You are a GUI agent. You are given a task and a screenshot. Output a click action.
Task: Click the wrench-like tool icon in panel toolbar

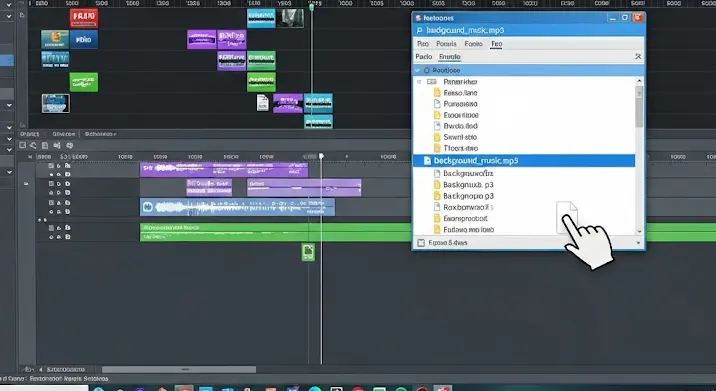33,145
